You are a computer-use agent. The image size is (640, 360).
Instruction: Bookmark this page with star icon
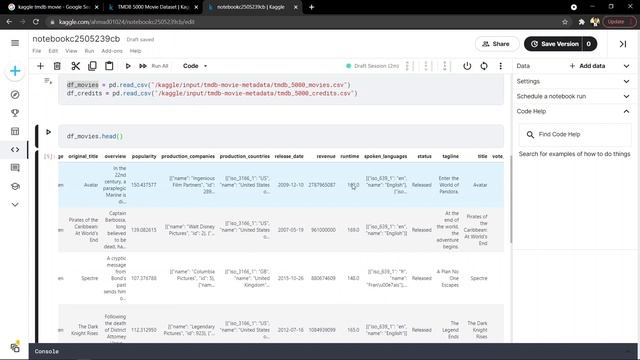[x=565, y=22]
